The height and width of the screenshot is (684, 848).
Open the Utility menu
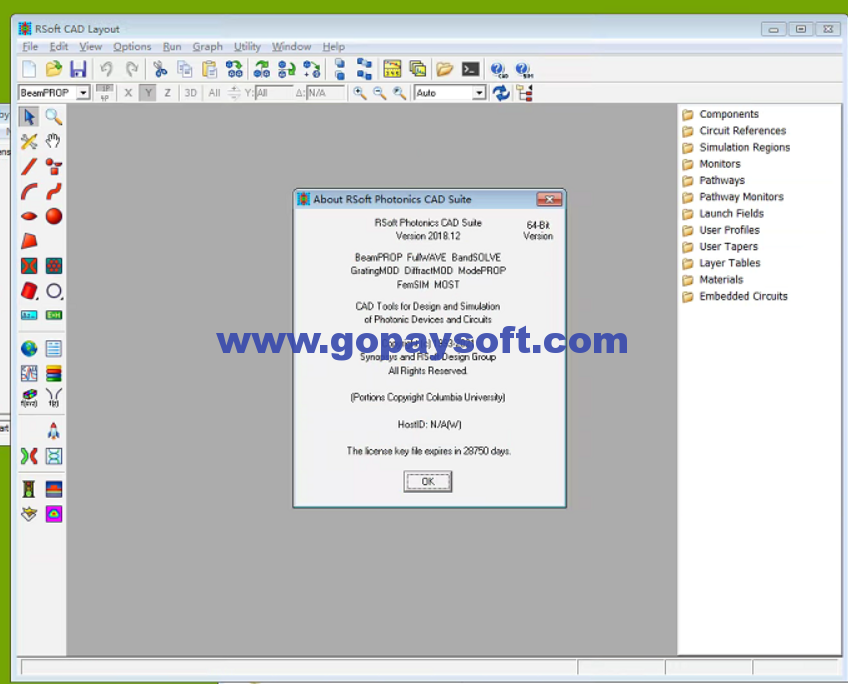pyautogui.click(x=247, y=47)
